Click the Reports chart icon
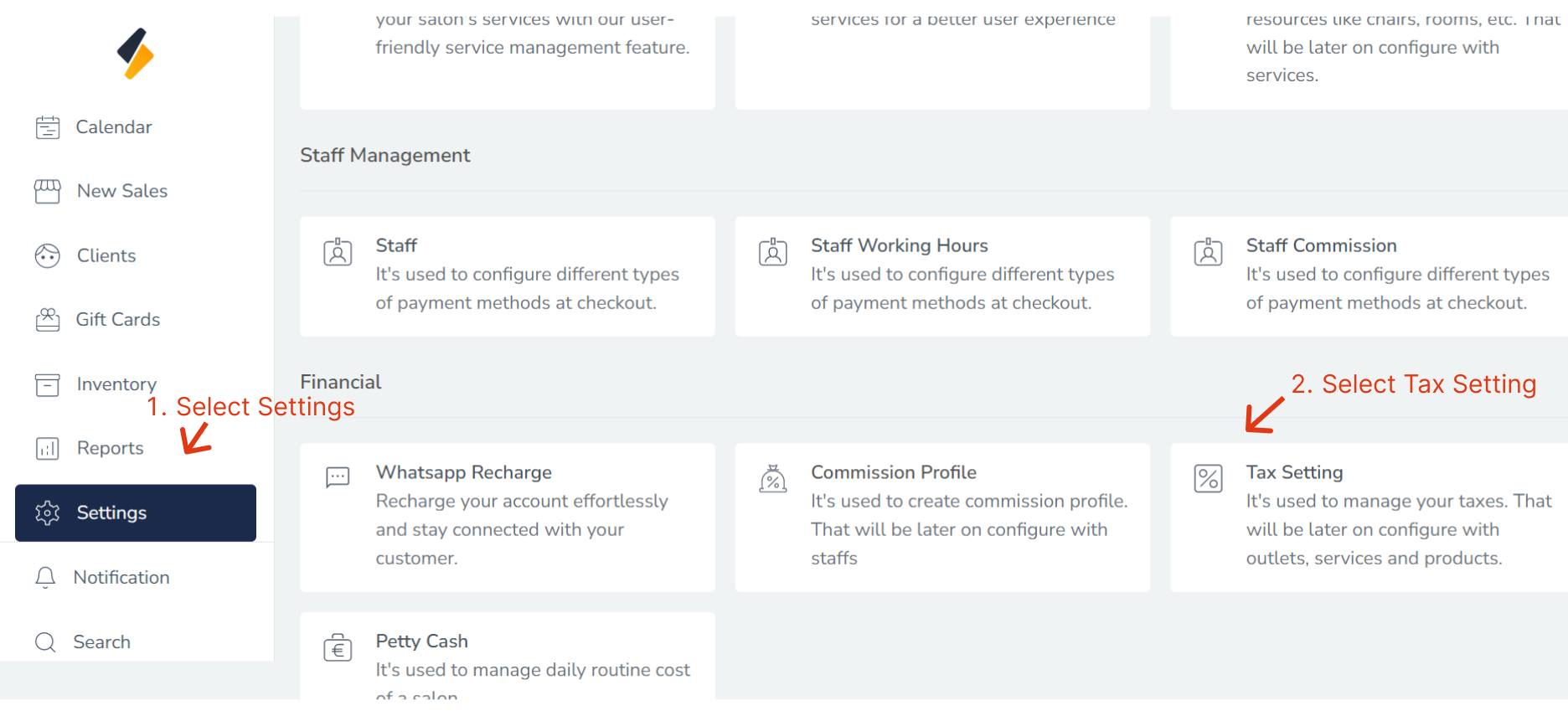The image size is (1568, 716). click(x=48, y=449)
